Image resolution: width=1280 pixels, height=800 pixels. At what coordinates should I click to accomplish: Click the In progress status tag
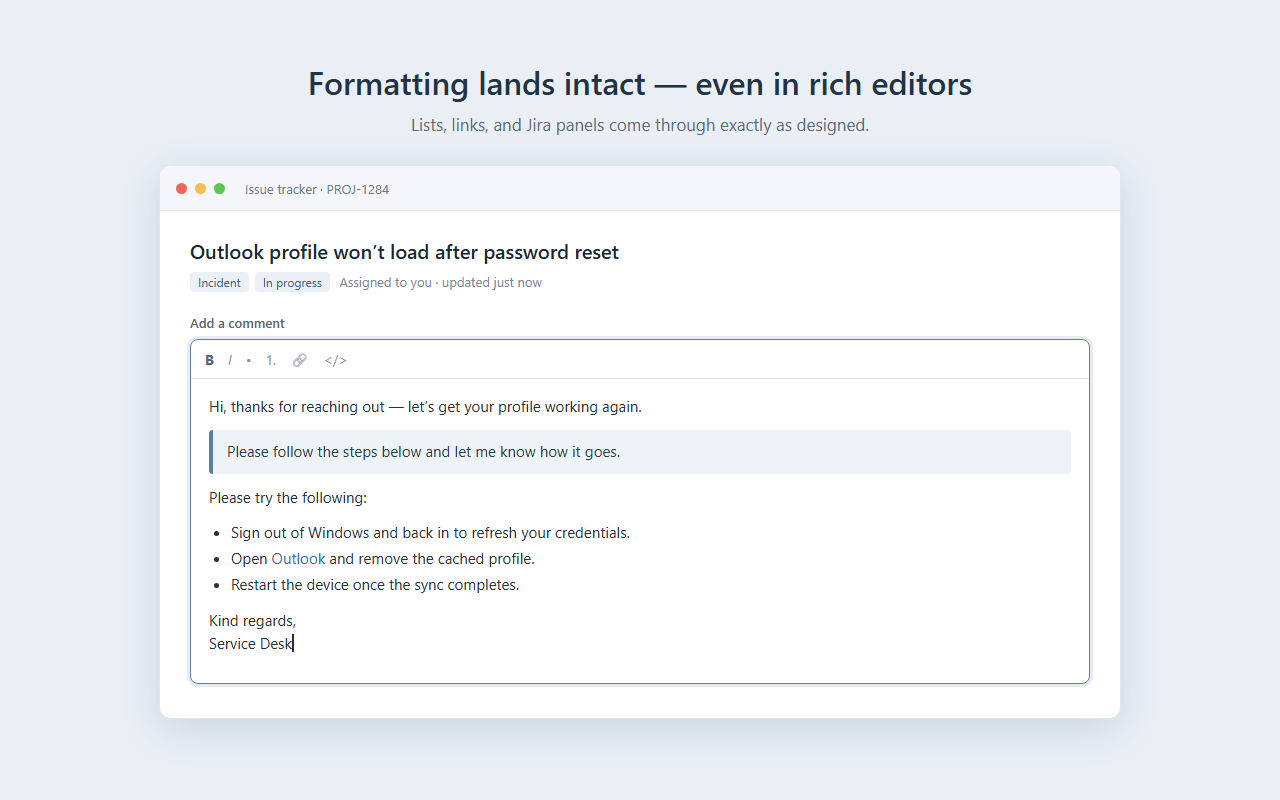(x=292, y=283)
